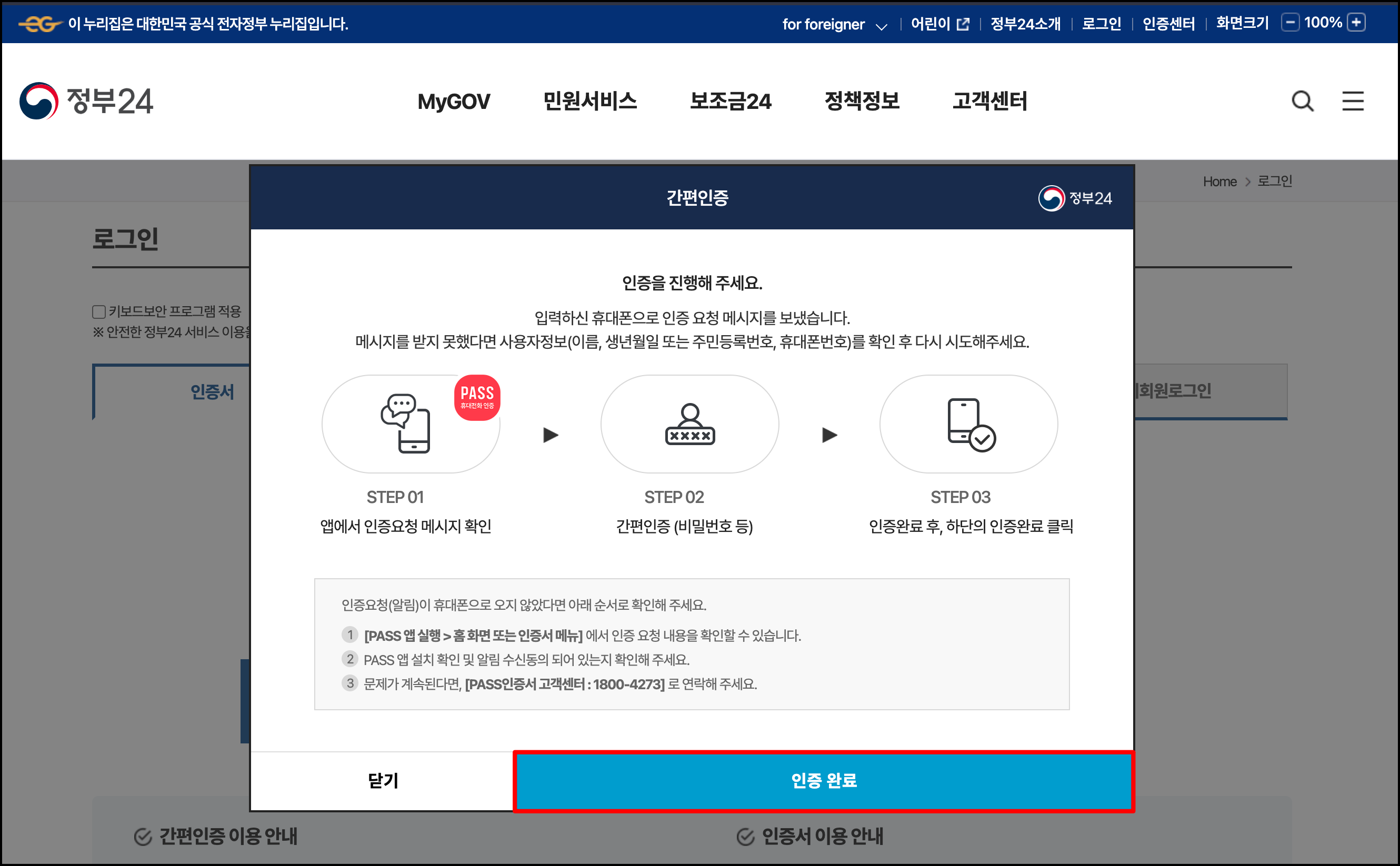
Task: Click the PASS 앱 실행 instruction line
Action: [582, 636]
